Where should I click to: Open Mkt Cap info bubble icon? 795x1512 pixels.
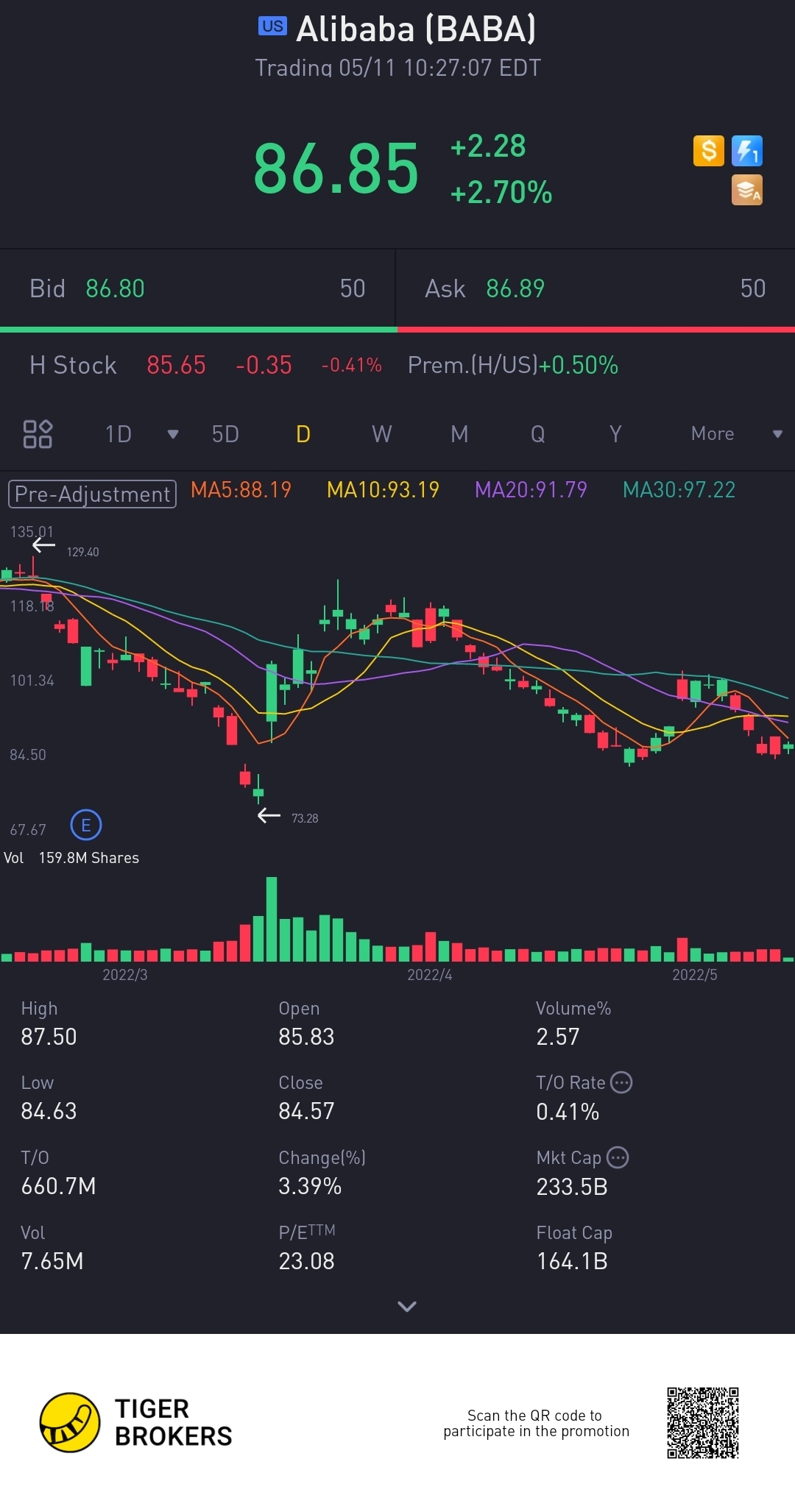coord(618,1157)
